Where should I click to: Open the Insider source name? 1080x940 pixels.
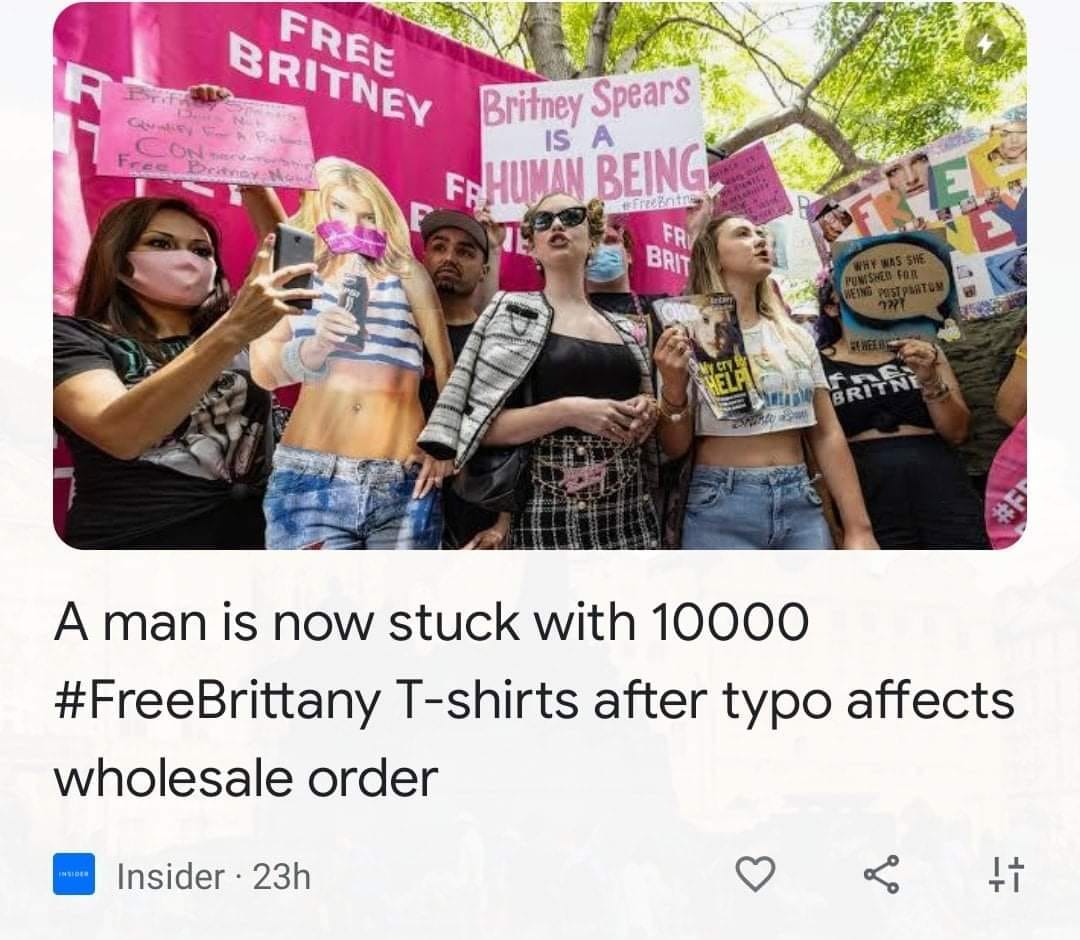[x=170, y=877]
